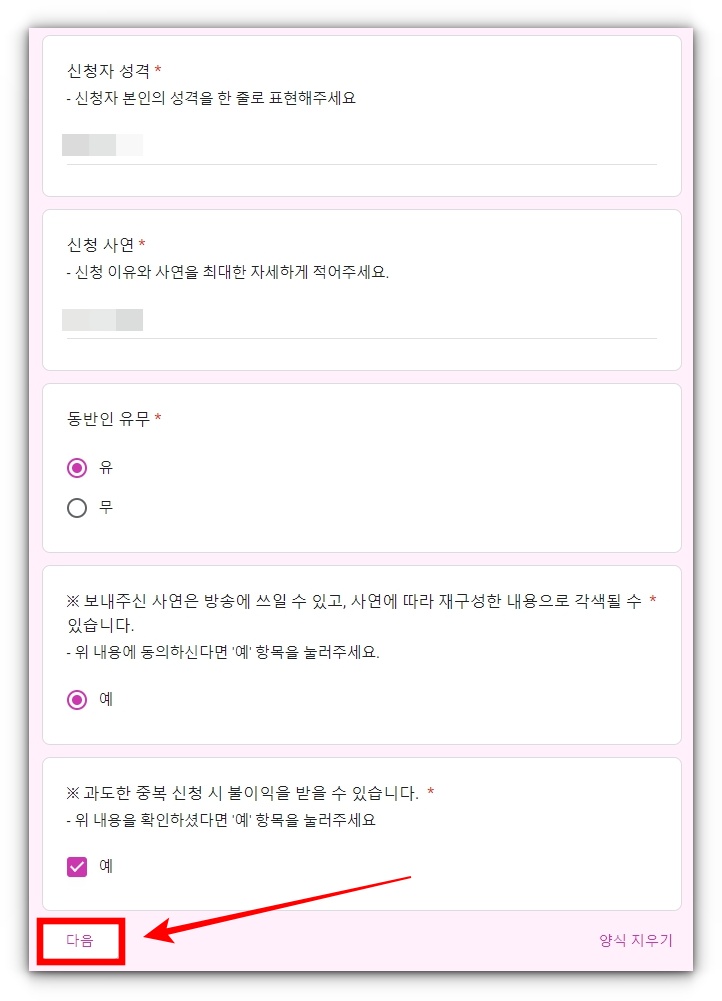Click the '무' option label text
Viewport: 722px width, 1001px height.
click(106, 508)
